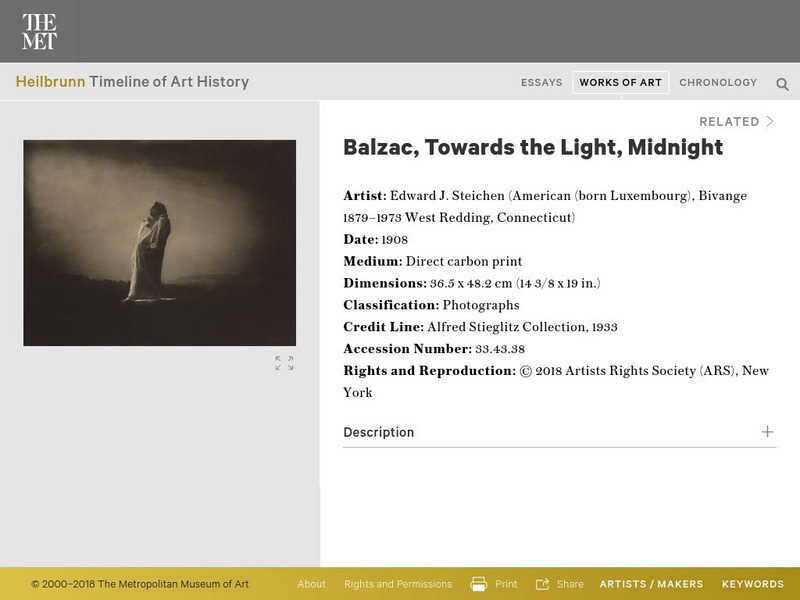Open the search magnifier icon
This screenshot has height=600, width=800.
tap(785, 82)
